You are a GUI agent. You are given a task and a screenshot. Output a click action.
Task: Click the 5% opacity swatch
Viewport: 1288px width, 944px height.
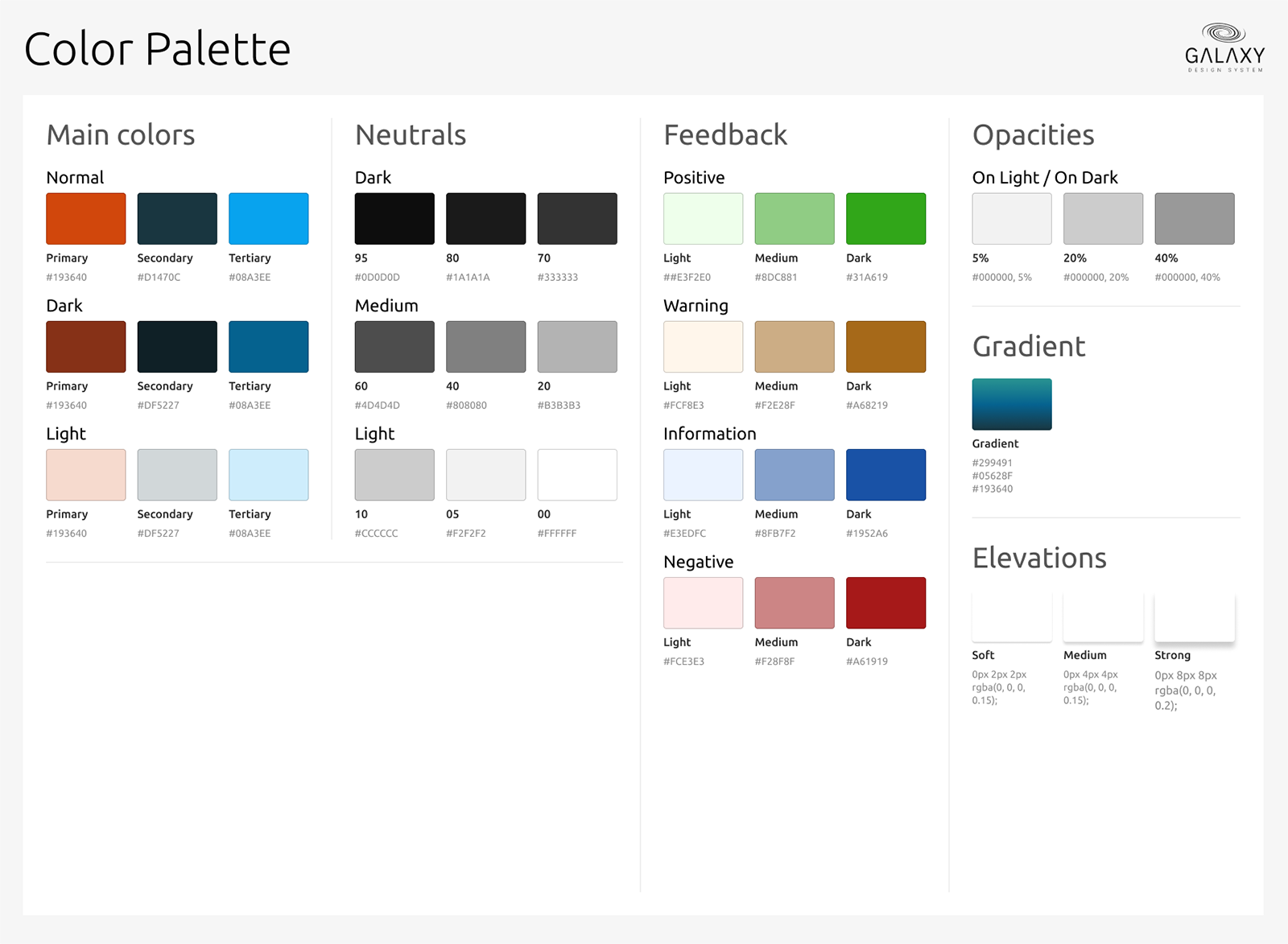[x=1012, y=218]
